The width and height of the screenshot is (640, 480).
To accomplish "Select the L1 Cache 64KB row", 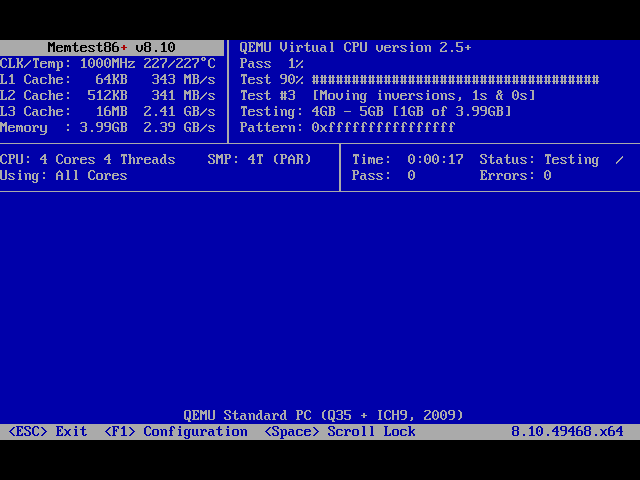I will click(x=108, y=79).
